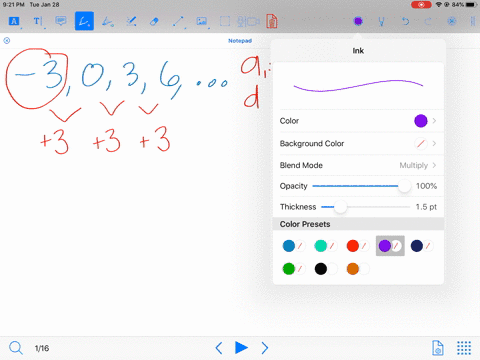Image resolution: width=480 pixels, height=360 pixels.
Task: Tap the stylus pencil icon in toolbar
Action: point(382,22)
